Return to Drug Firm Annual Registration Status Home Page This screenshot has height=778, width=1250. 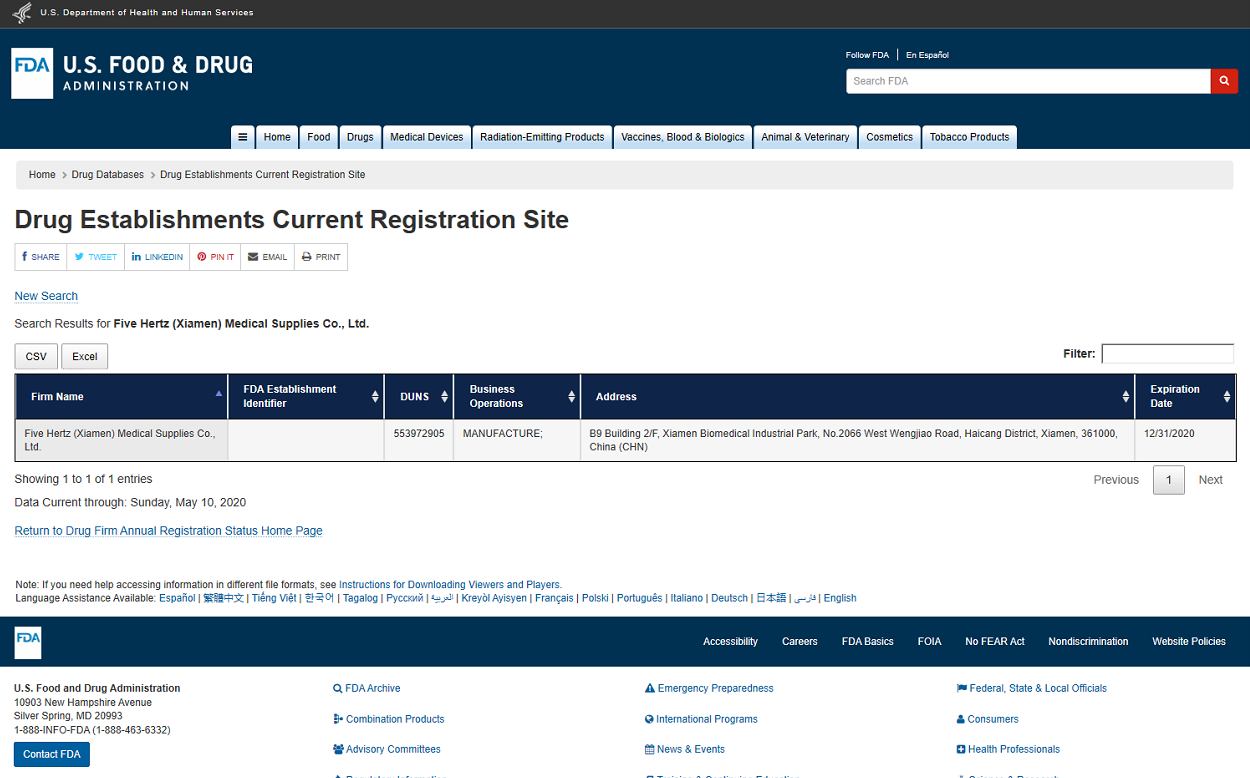point(168,531)
